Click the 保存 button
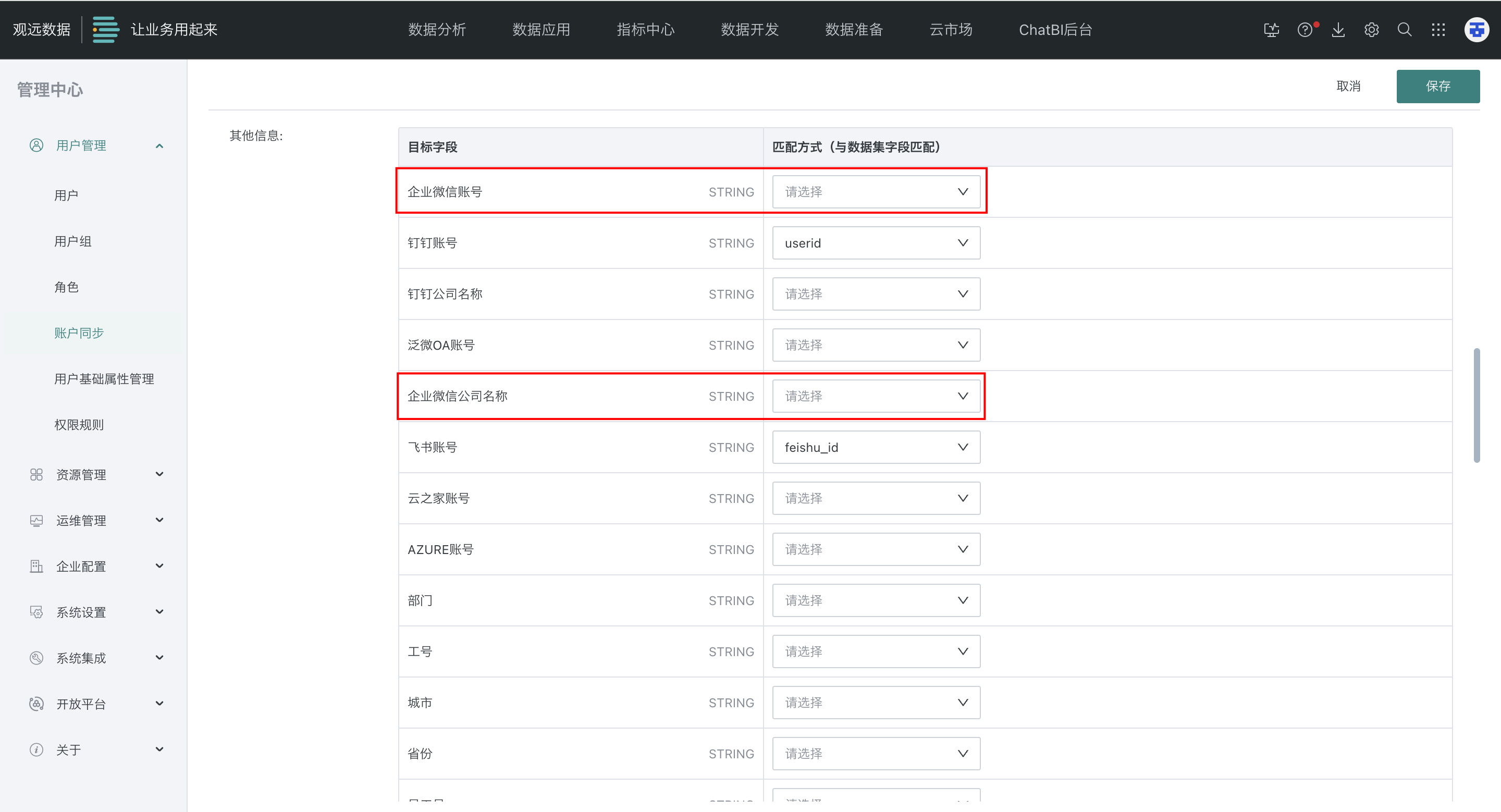 [1437, 86]
